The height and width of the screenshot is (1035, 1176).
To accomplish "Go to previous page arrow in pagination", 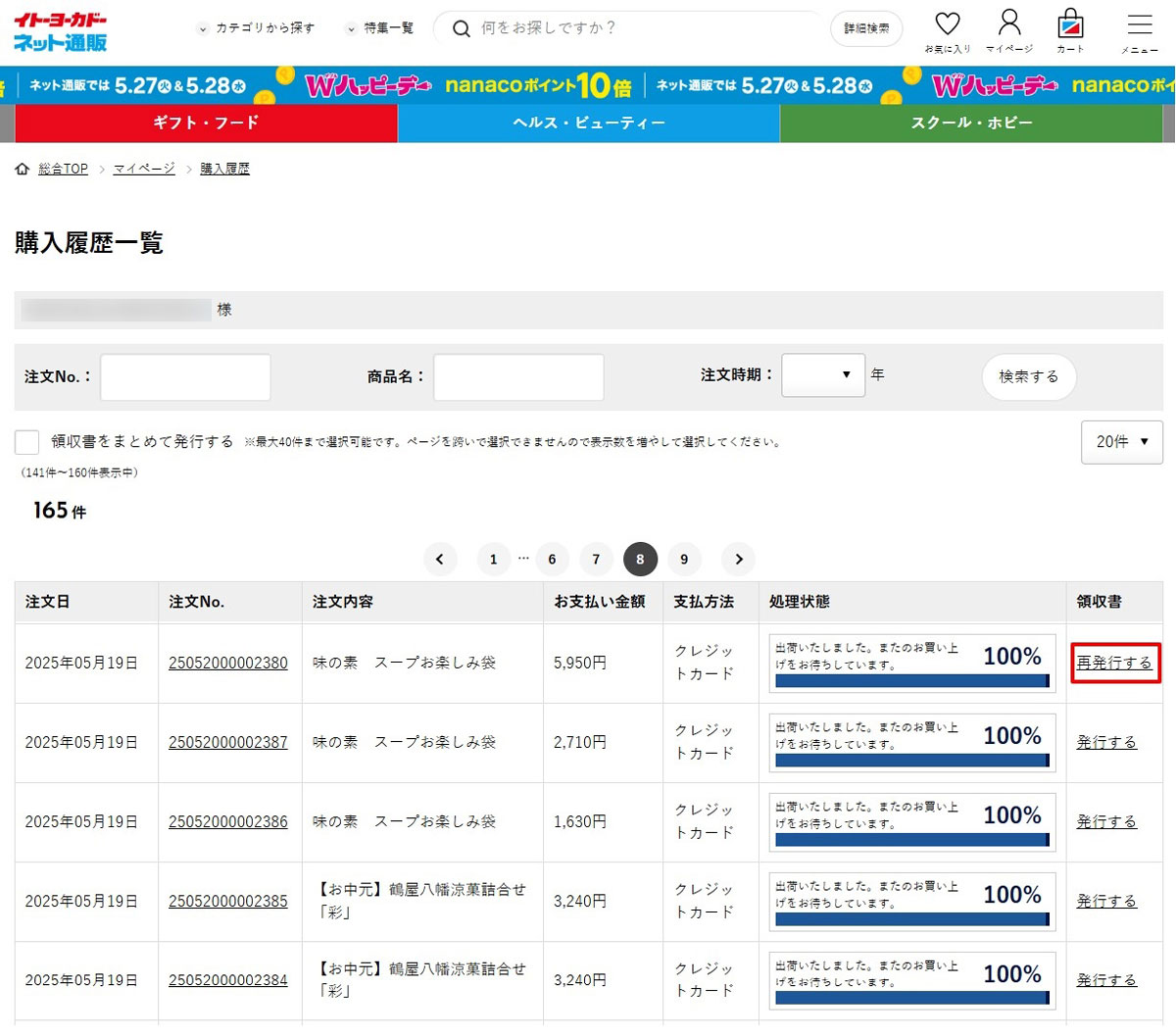I will click(x=440, y=560).
